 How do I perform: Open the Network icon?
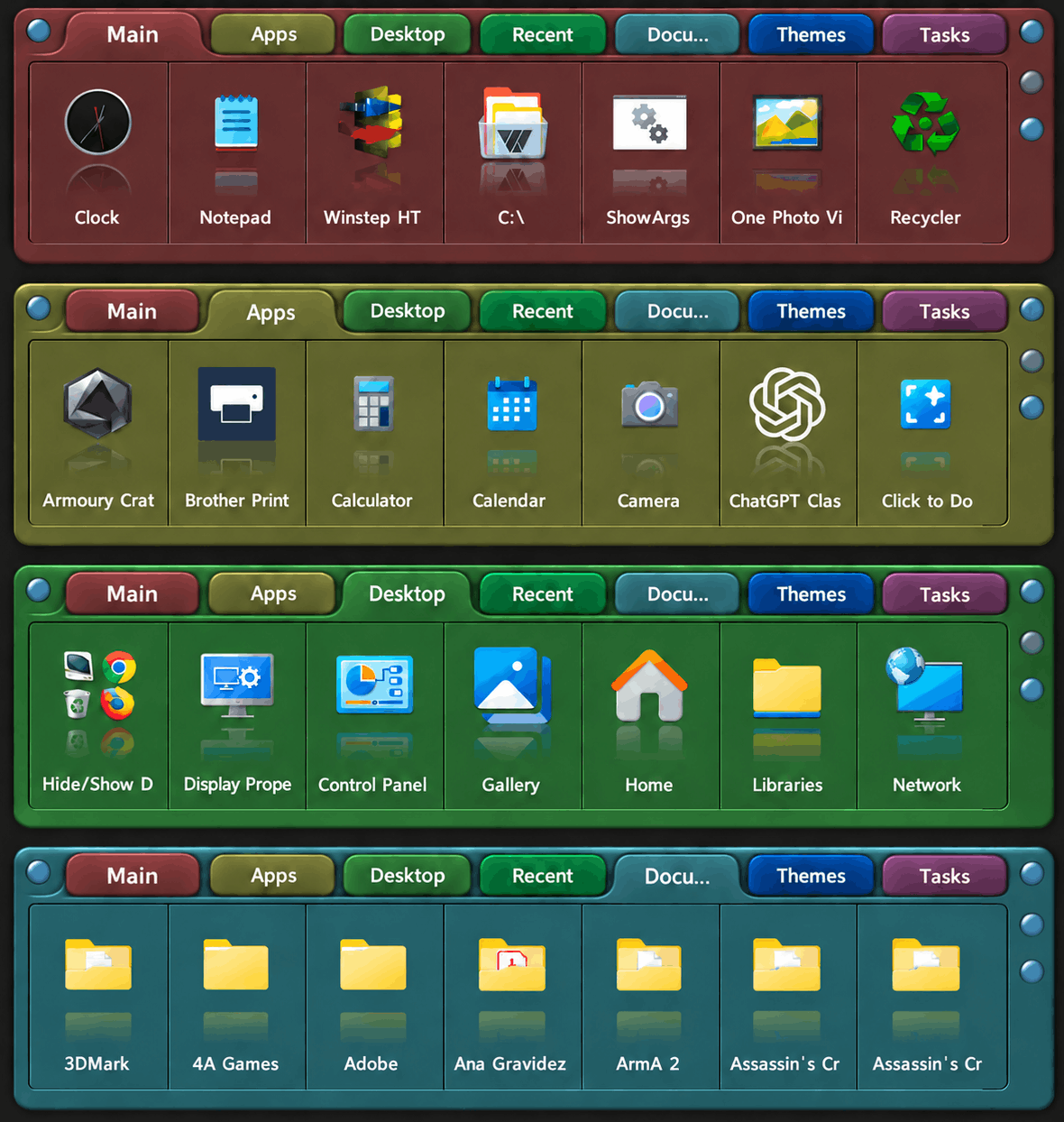[925, 685]
